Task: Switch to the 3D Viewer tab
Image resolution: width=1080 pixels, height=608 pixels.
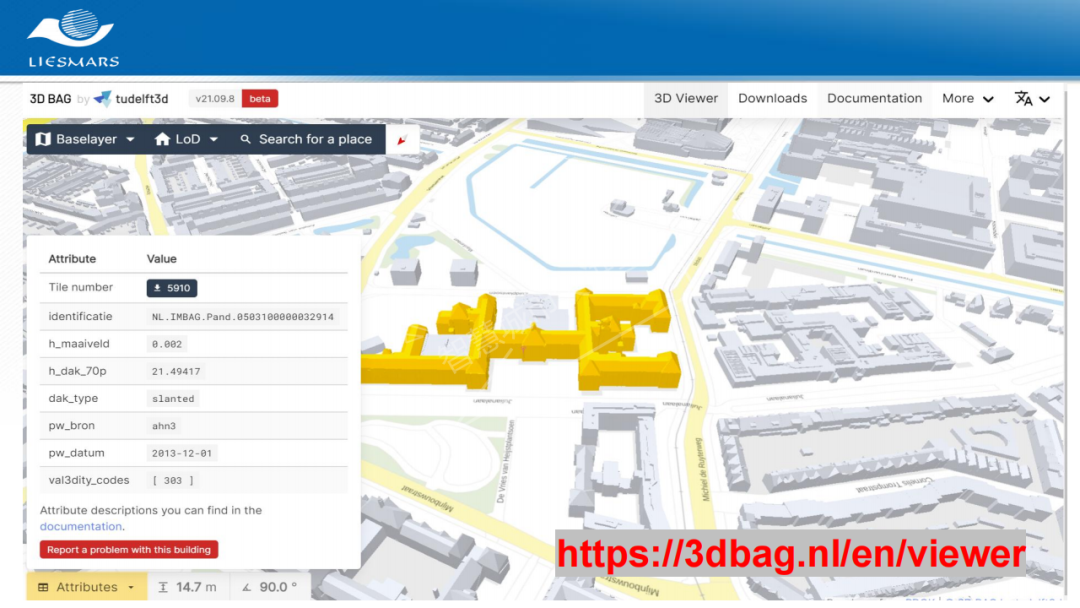Action: (685, 98)
